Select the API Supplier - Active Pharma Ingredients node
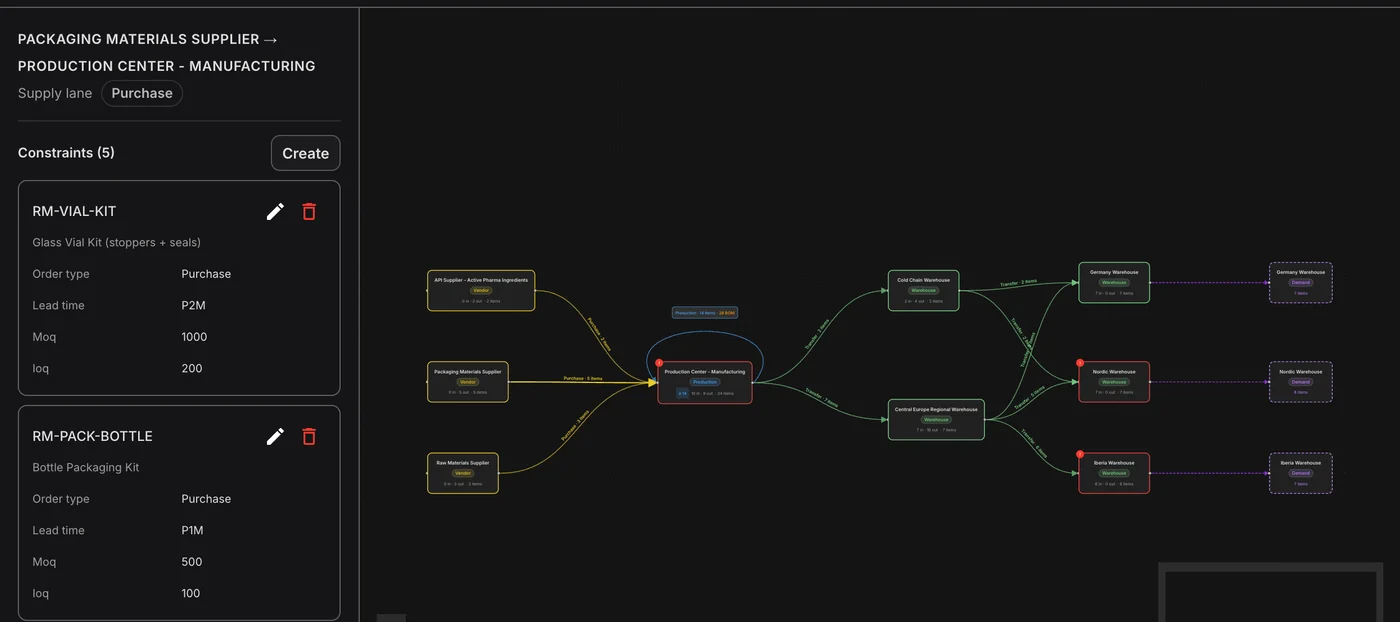 tap(481, 290)
